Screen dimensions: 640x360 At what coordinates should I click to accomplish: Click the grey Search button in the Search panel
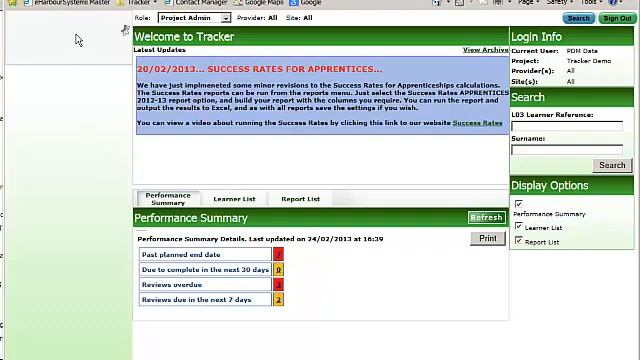coord(612,165)
